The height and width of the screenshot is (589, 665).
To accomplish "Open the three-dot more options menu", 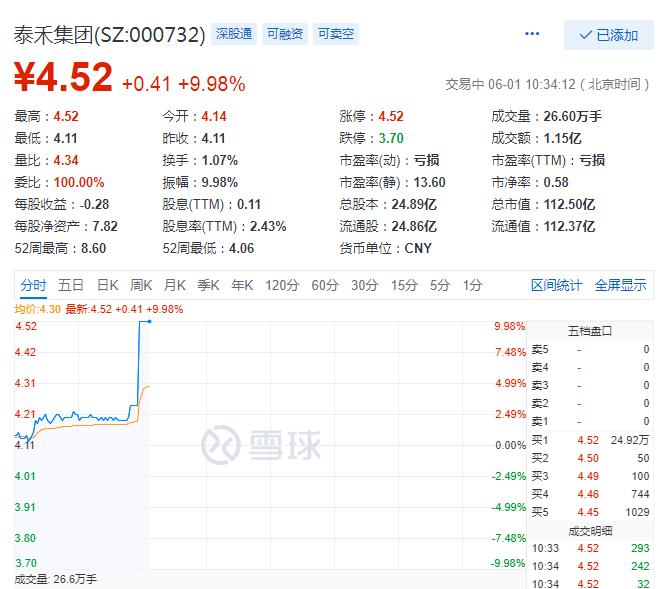I will click(532, 33).
